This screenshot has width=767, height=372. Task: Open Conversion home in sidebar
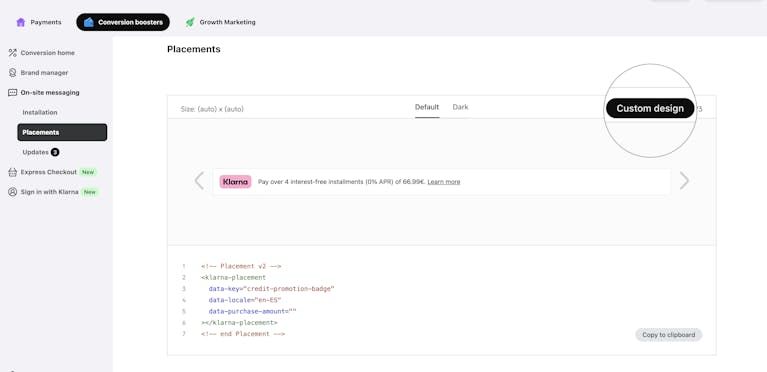coord(47,52)
